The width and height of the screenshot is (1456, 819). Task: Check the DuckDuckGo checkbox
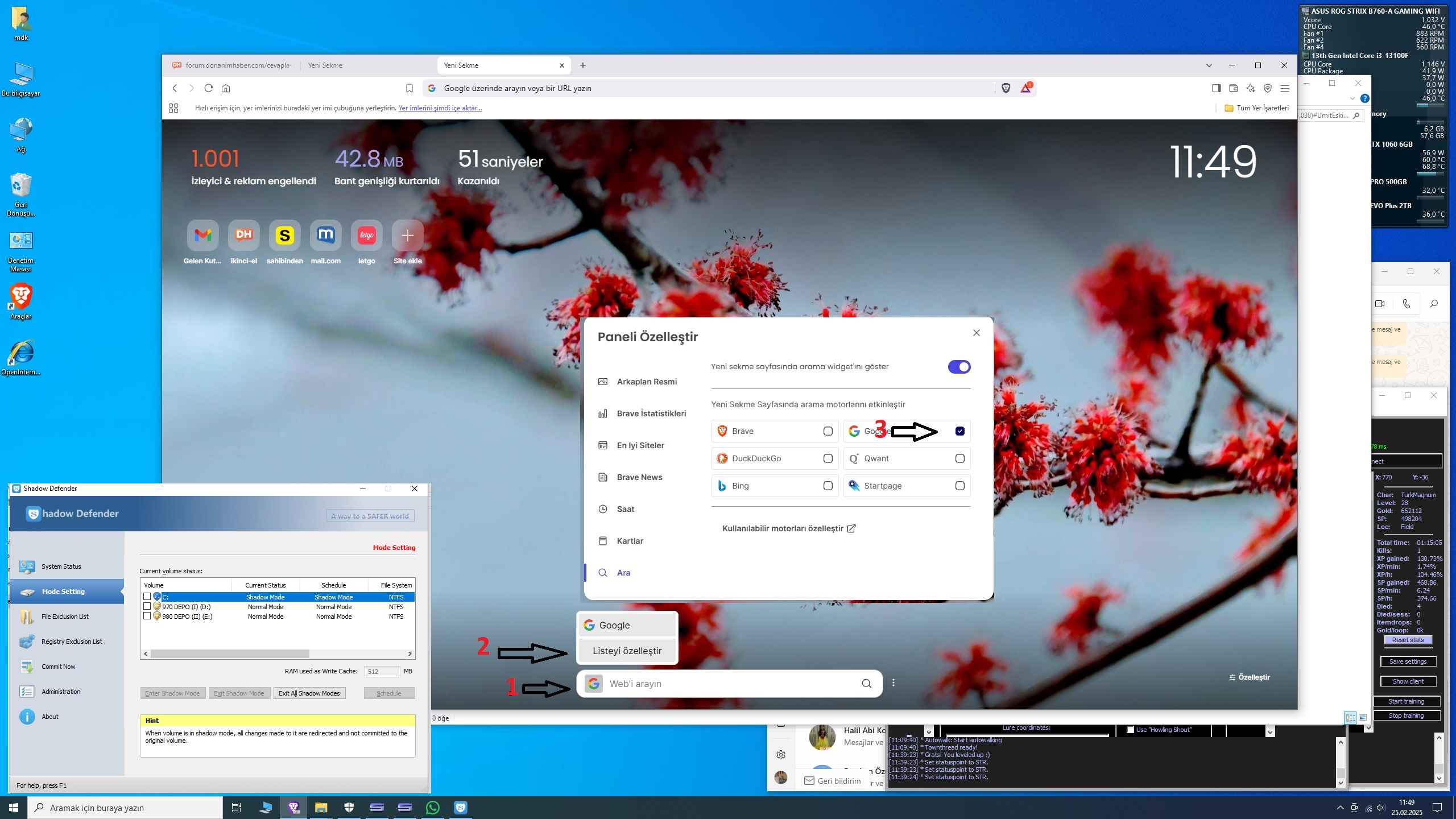pos(828,458)
